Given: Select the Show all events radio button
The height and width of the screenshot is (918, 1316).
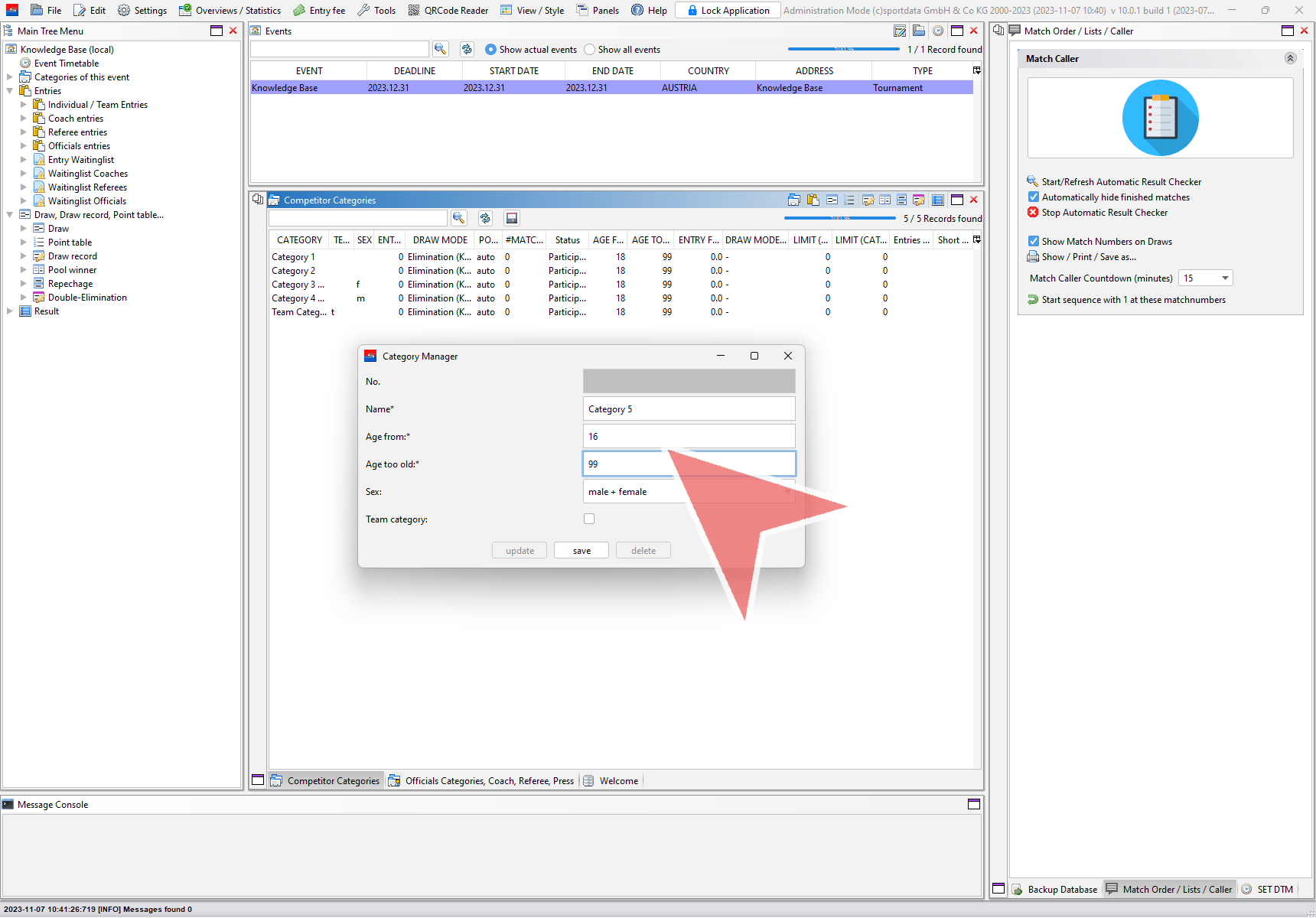Looking at the screenshot, I should 589,50.
